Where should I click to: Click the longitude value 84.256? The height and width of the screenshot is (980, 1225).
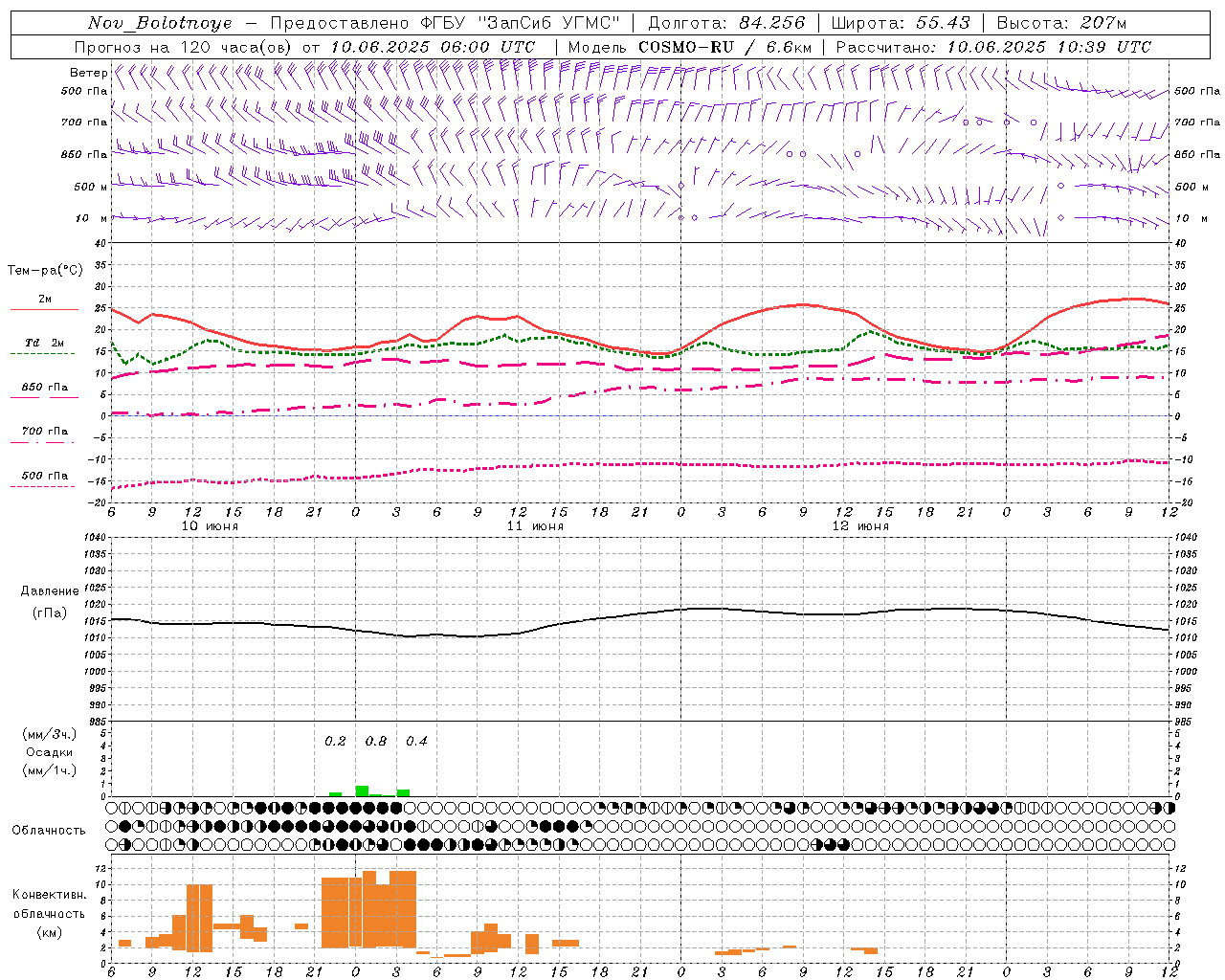tap(771, 23)
